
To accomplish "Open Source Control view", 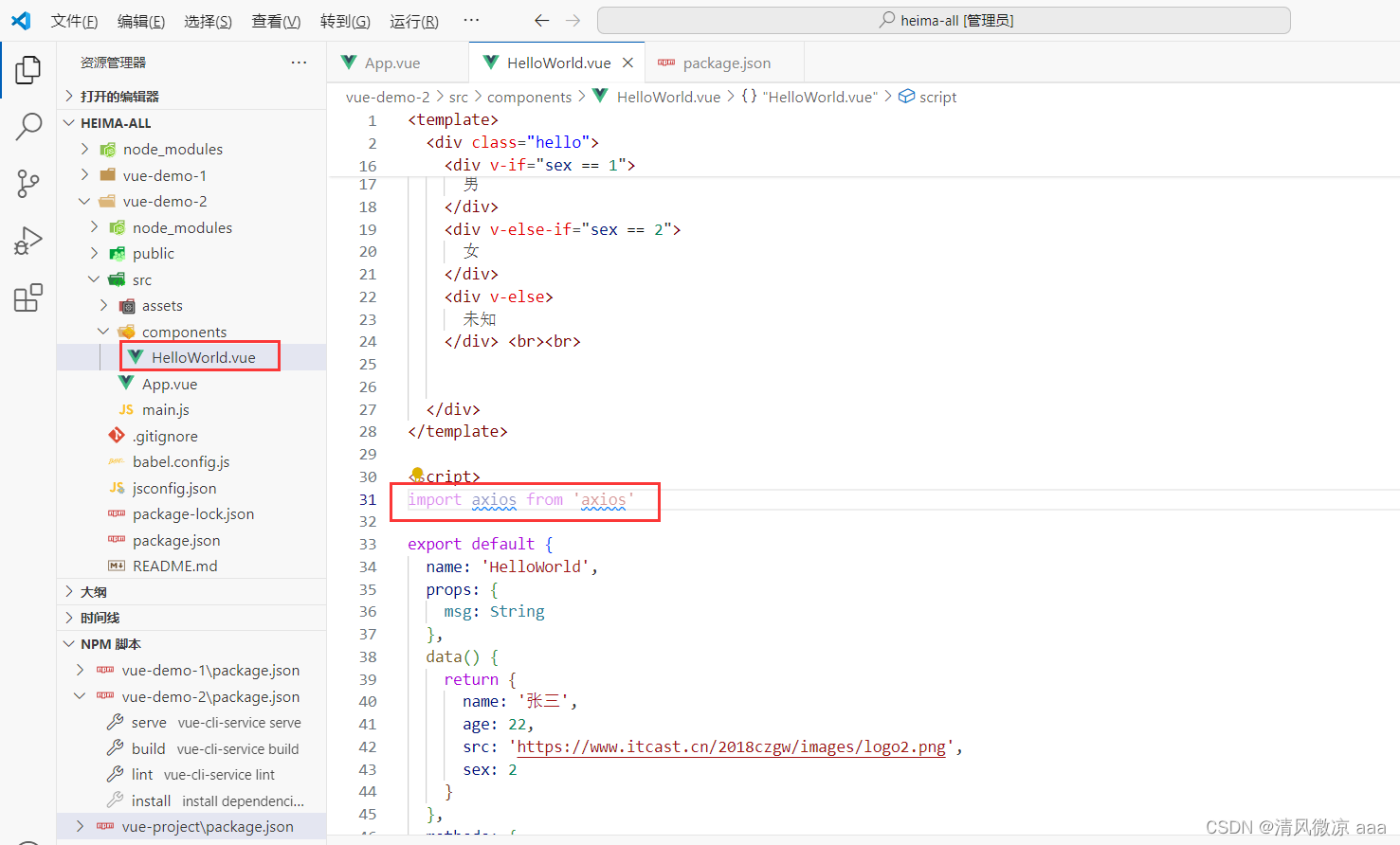I will (x=28, y=184).
